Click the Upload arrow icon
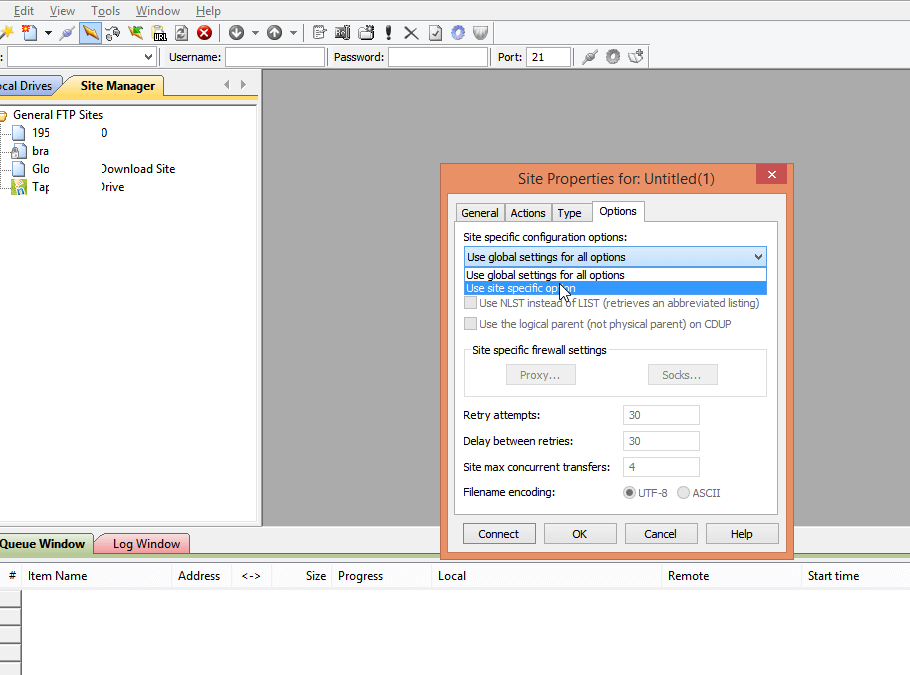The image size is (910, 675). point(274,33)
